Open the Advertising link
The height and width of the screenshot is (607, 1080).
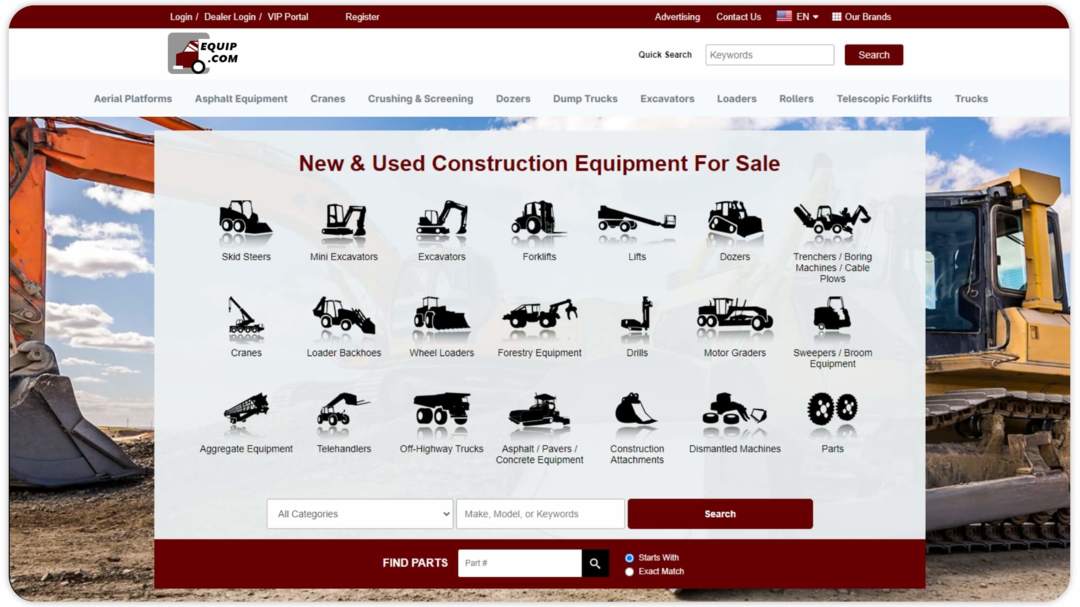pyautogui.click(x=677, y=17)
